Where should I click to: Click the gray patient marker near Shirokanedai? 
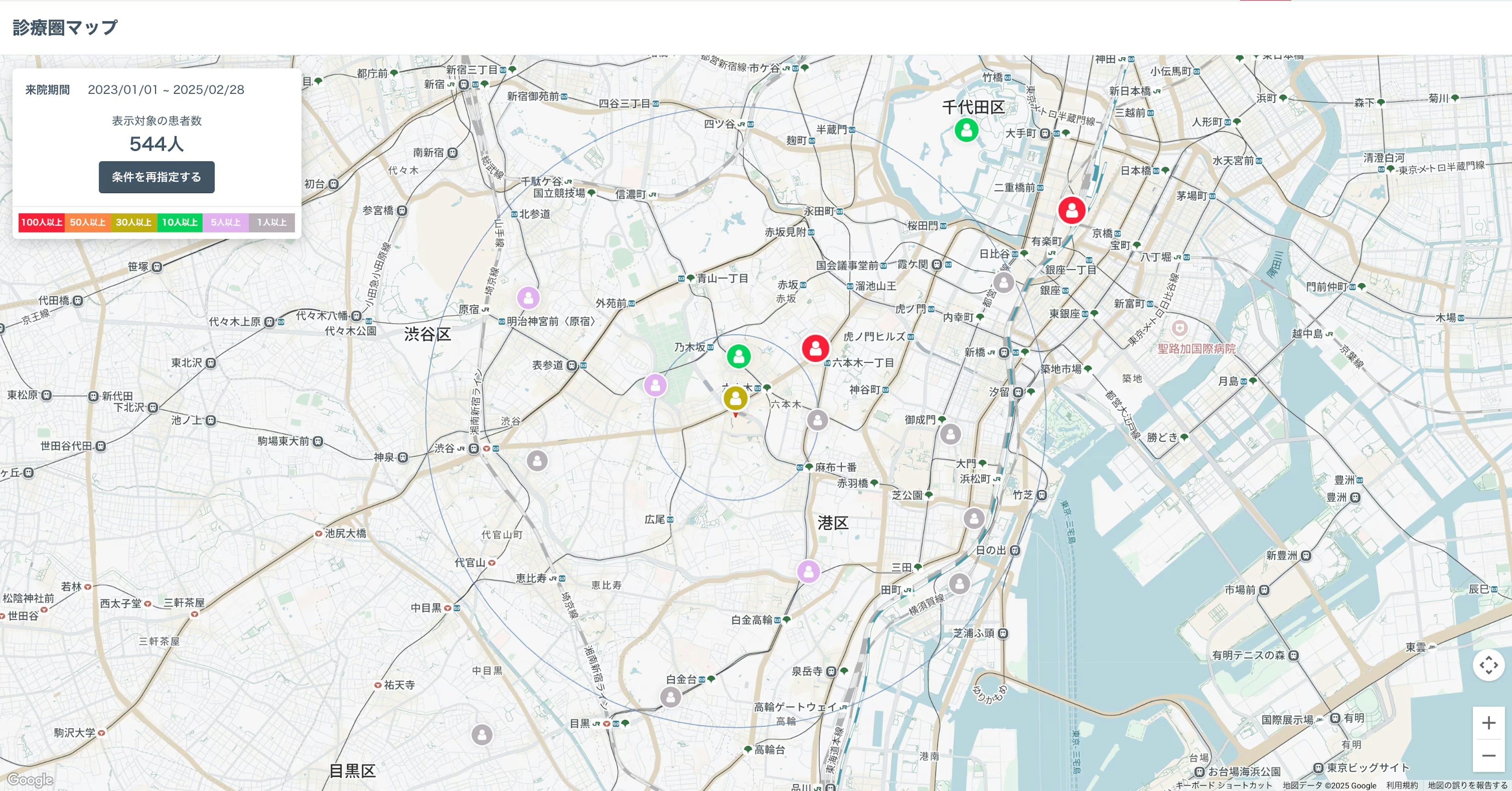tap(670, 697)
